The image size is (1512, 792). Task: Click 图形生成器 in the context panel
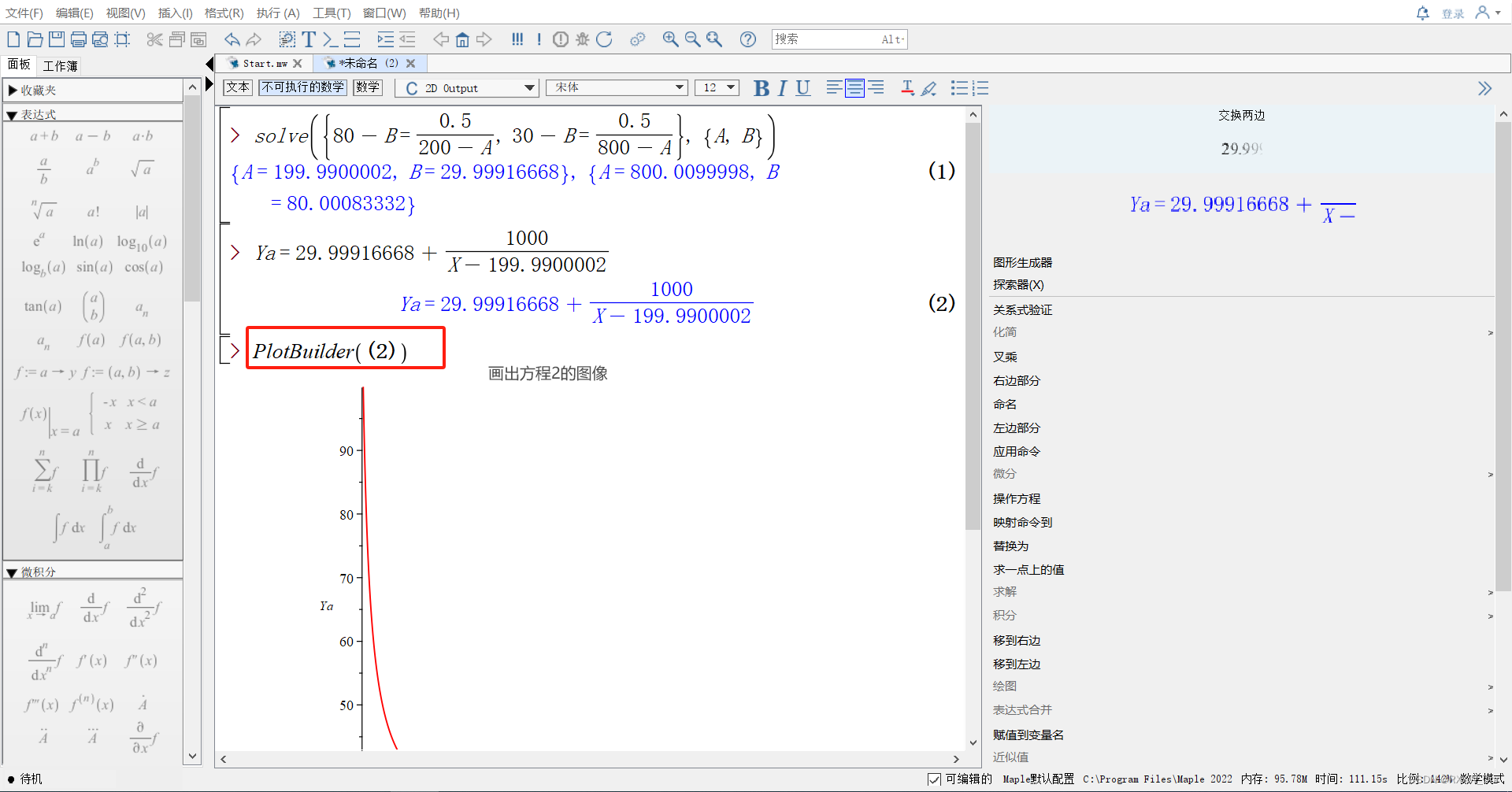point(1023,262)
